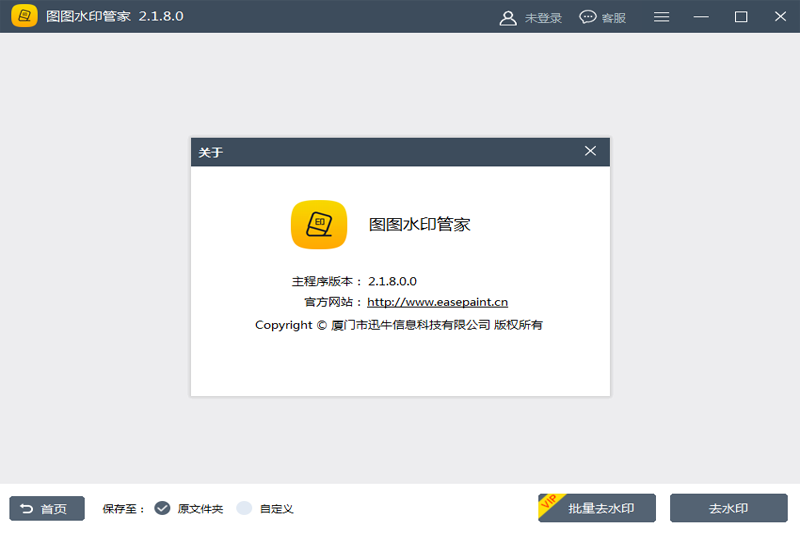The width and height of the screenshot is (800, 533).
Task: Open the hamburger menu in title bar
Action: (662, 17)
